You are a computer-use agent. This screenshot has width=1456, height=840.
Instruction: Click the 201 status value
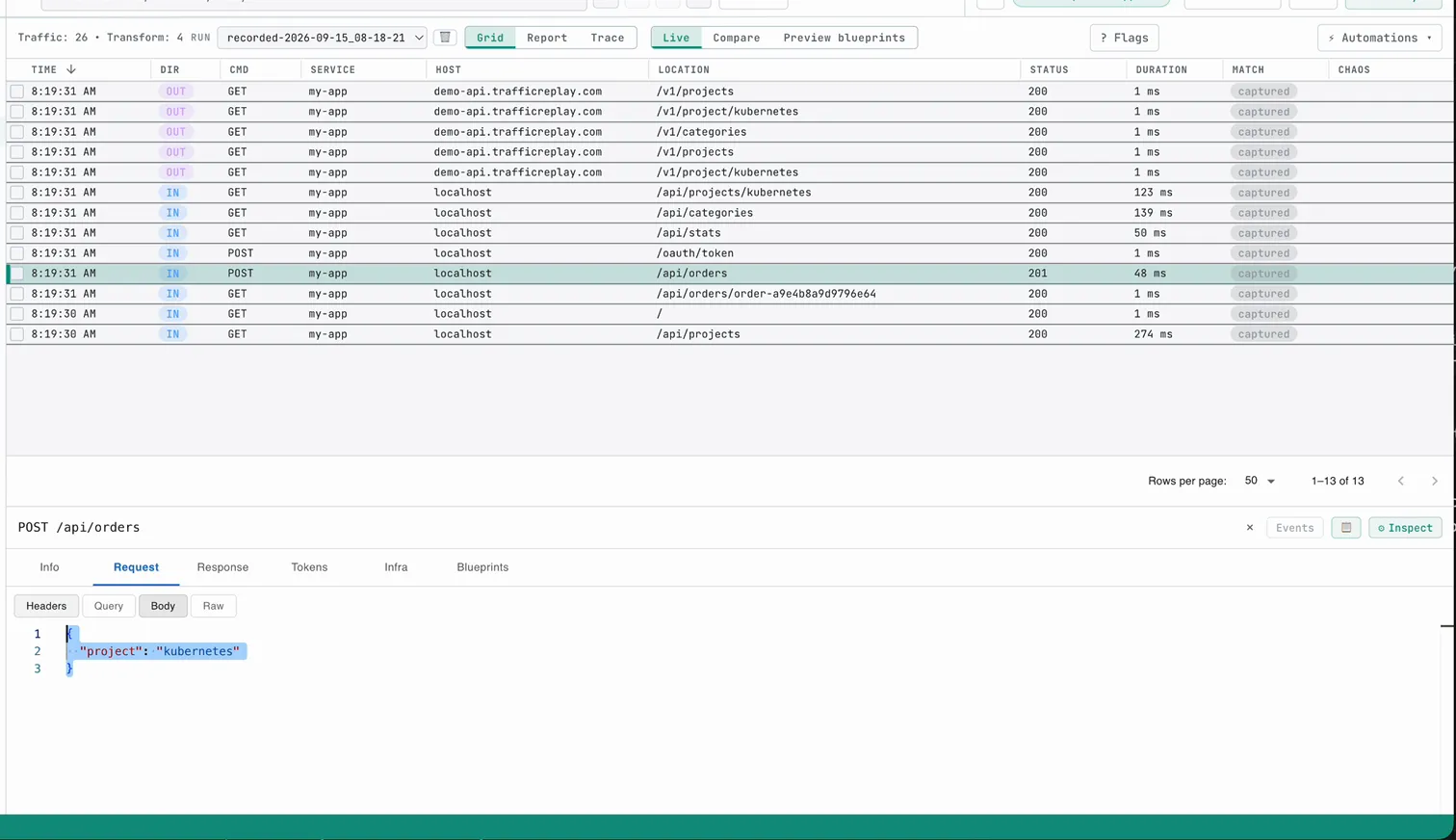[x=1037, y=274]
